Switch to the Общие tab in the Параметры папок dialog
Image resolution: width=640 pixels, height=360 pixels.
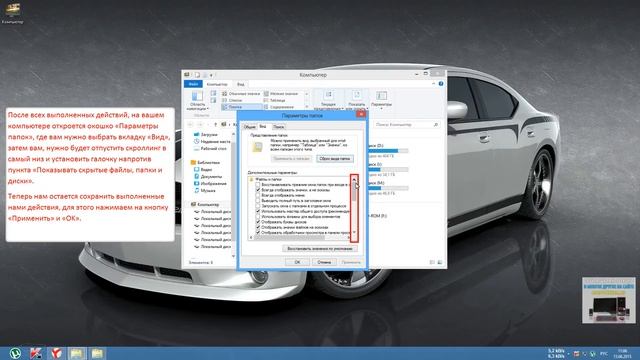coord(249,127)
